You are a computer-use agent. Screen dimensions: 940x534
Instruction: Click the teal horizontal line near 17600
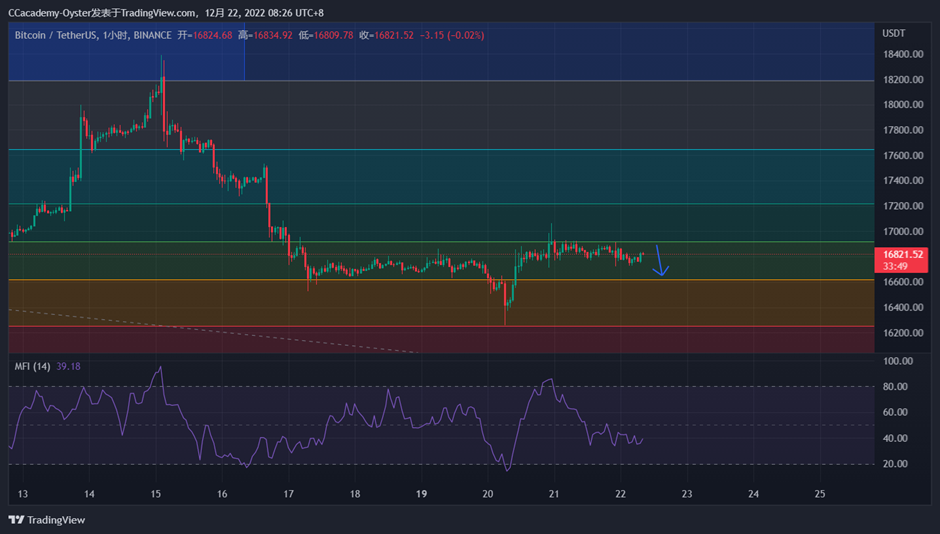coord(441,149)
